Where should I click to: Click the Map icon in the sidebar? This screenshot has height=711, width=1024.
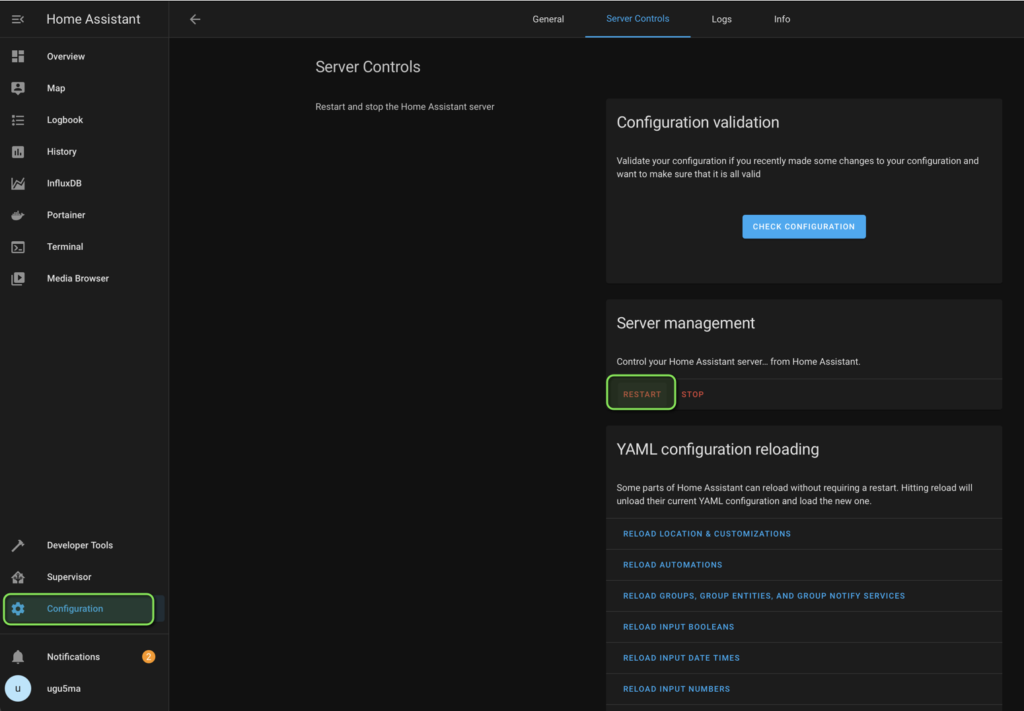18,88
